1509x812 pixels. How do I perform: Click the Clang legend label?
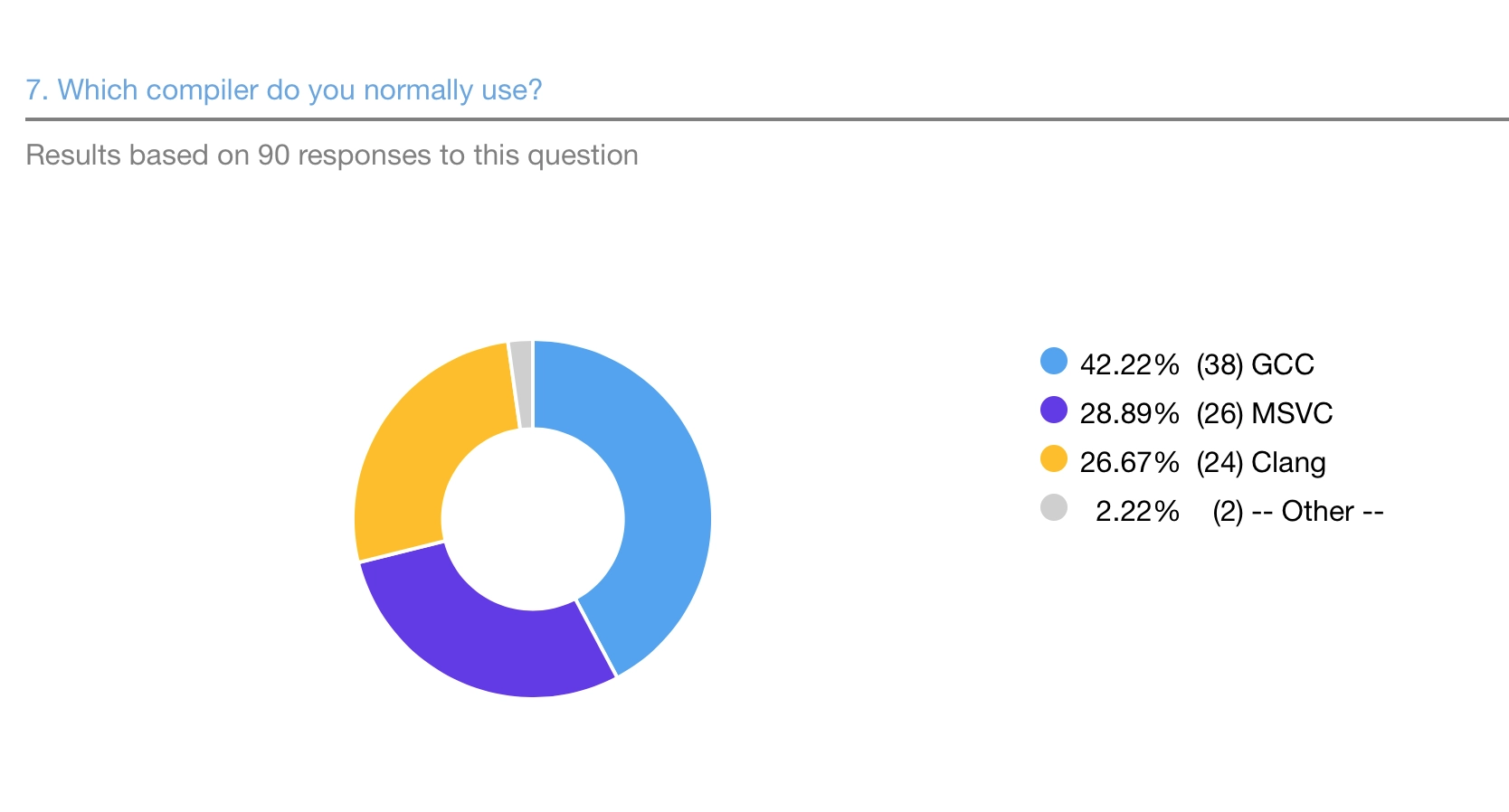(1288, 462)
